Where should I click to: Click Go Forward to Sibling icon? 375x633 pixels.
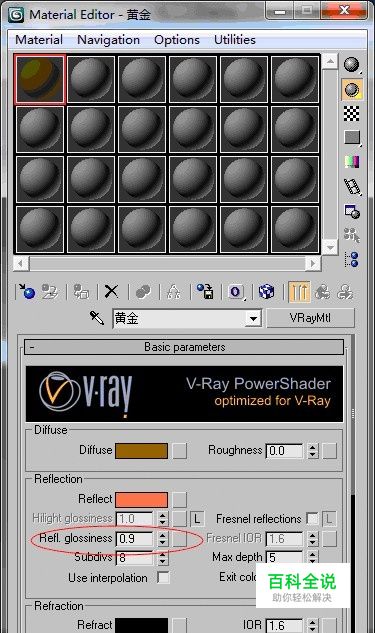pos(346,291)
